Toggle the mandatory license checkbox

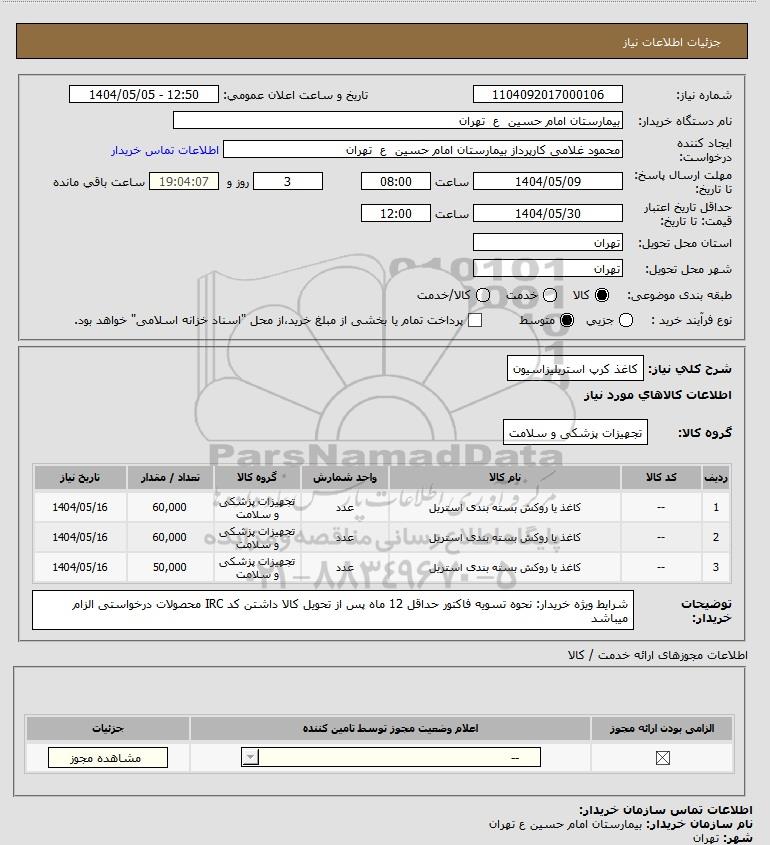tap(662, 758)
